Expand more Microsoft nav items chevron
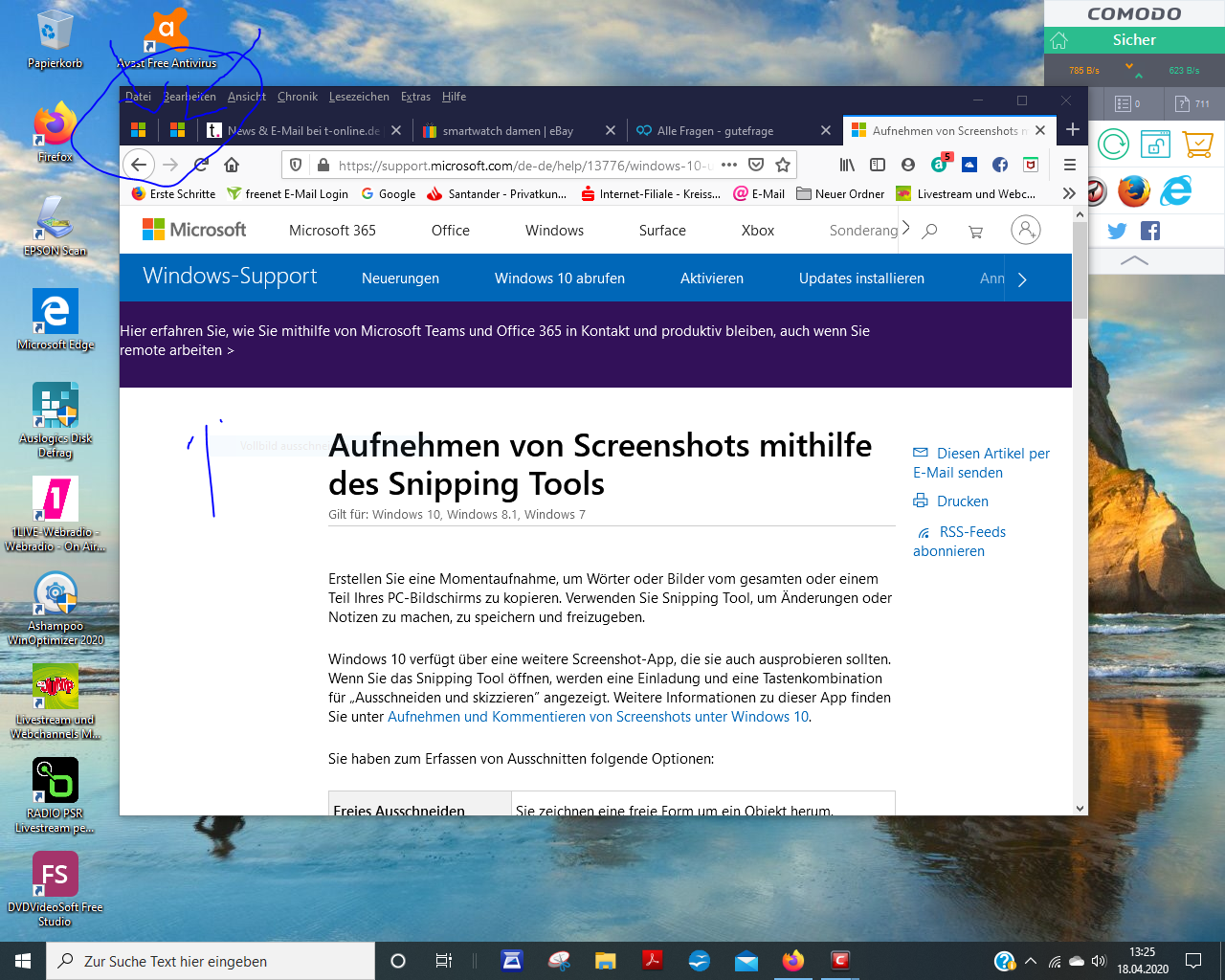 point(906,229)
